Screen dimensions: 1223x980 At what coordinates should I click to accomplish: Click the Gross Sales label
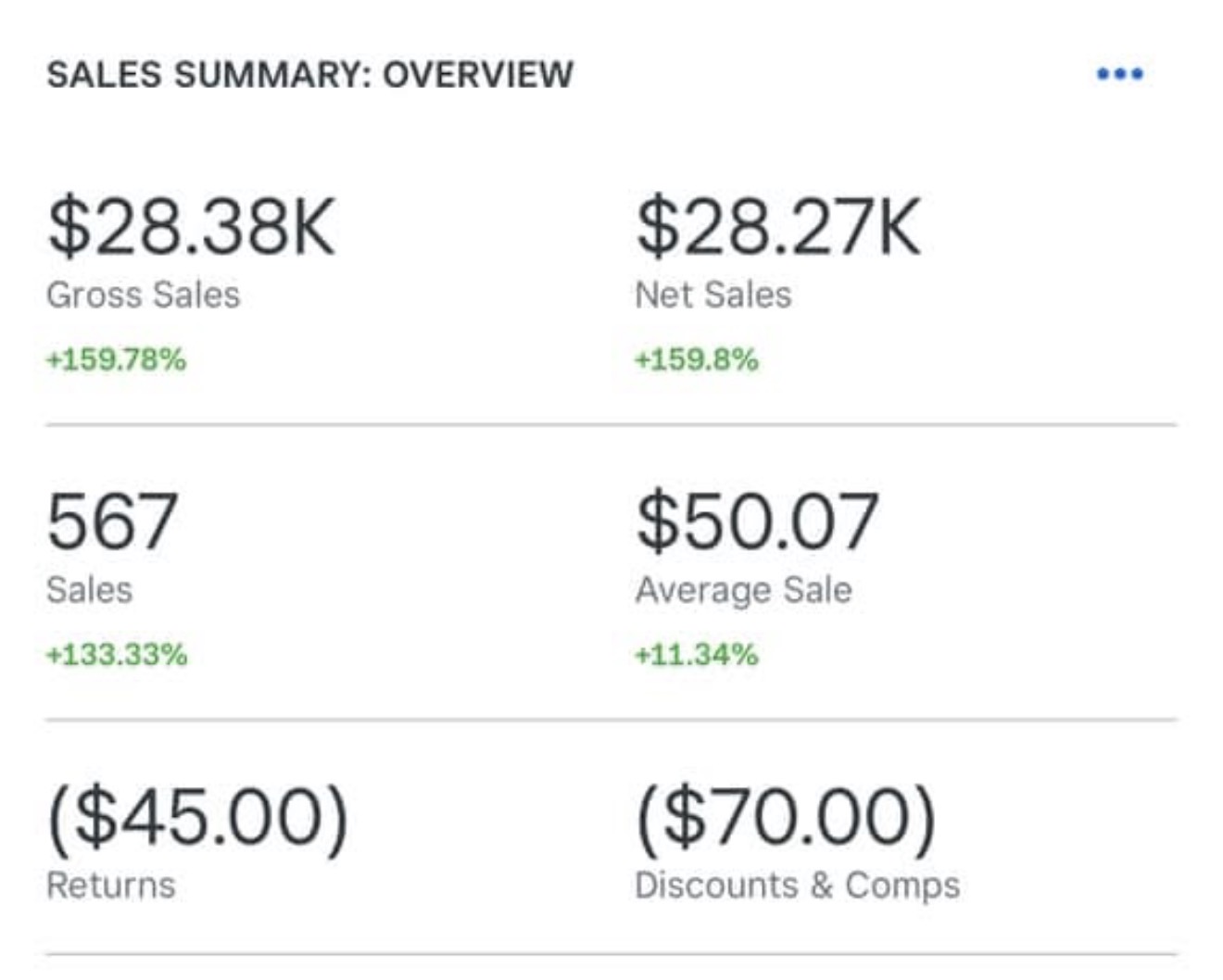[143, 295]
